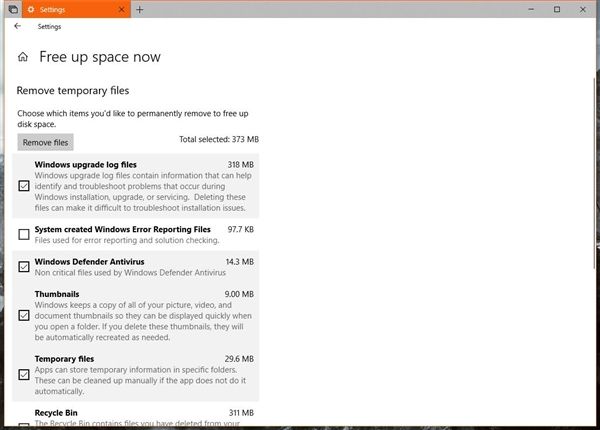Screen dimensions: 600x430
Task: Uncheck the Windows Defender Antivirus checkbox
Action: (x=24, y=267)
